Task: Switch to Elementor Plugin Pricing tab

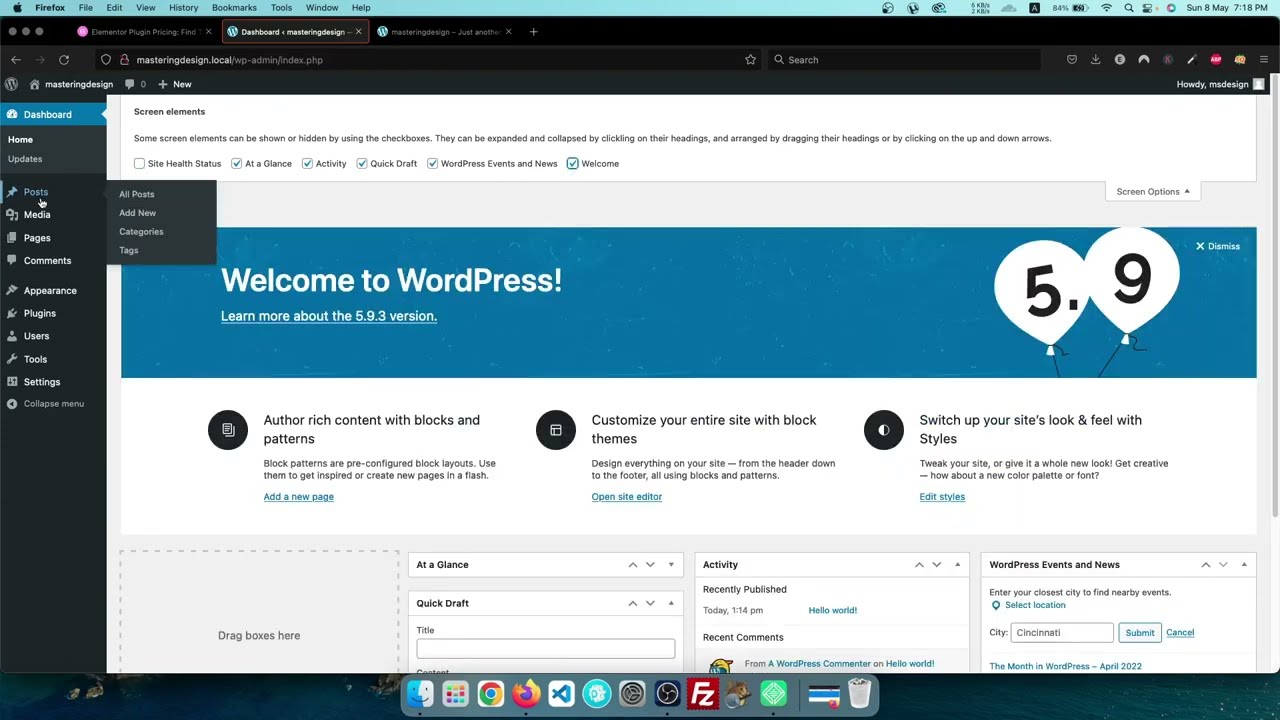Action: coord(143,32)
